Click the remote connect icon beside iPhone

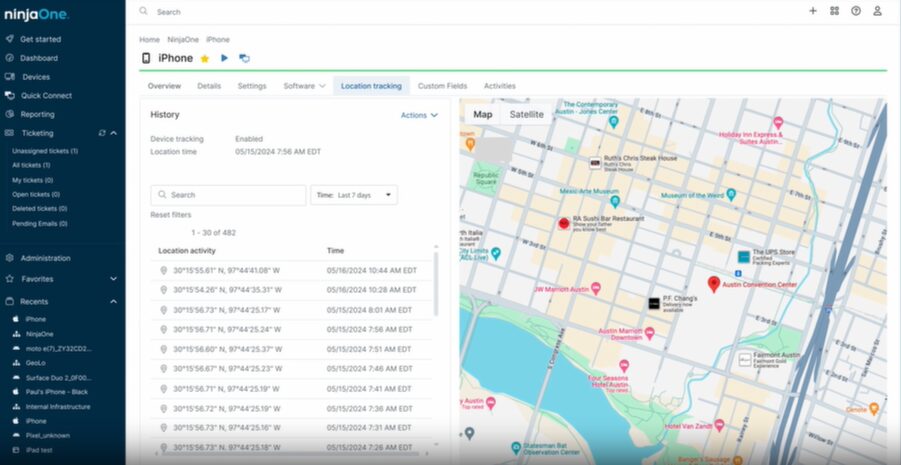coord(244,58)
